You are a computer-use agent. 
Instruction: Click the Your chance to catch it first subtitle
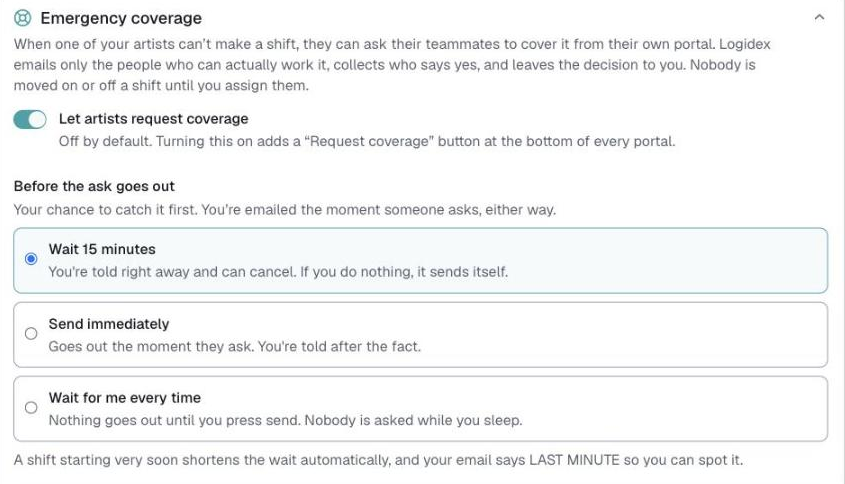285,210
